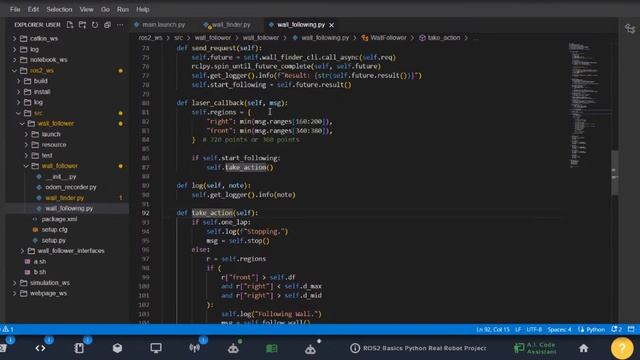
Task: Click the layout toggle icon at top right
Action: pos(630,29)
